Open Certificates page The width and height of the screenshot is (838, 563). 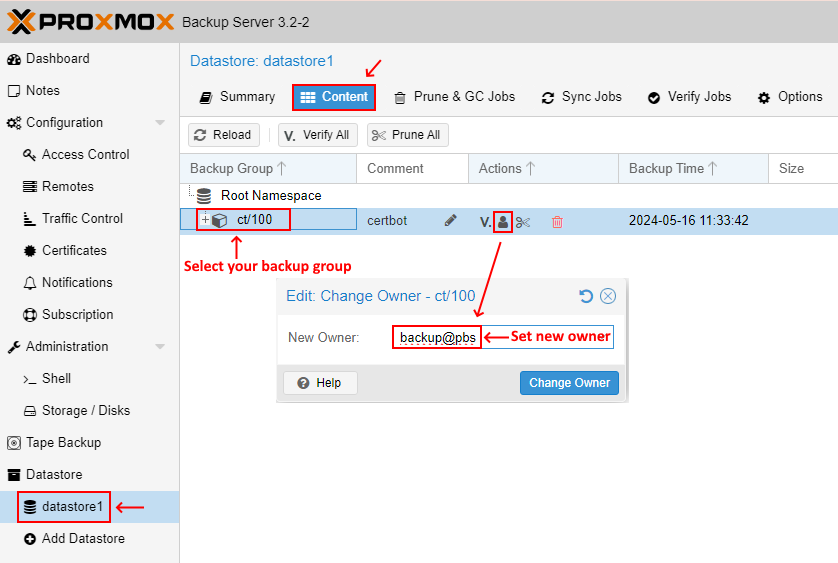pyautogui.click(x=65, y=251)
